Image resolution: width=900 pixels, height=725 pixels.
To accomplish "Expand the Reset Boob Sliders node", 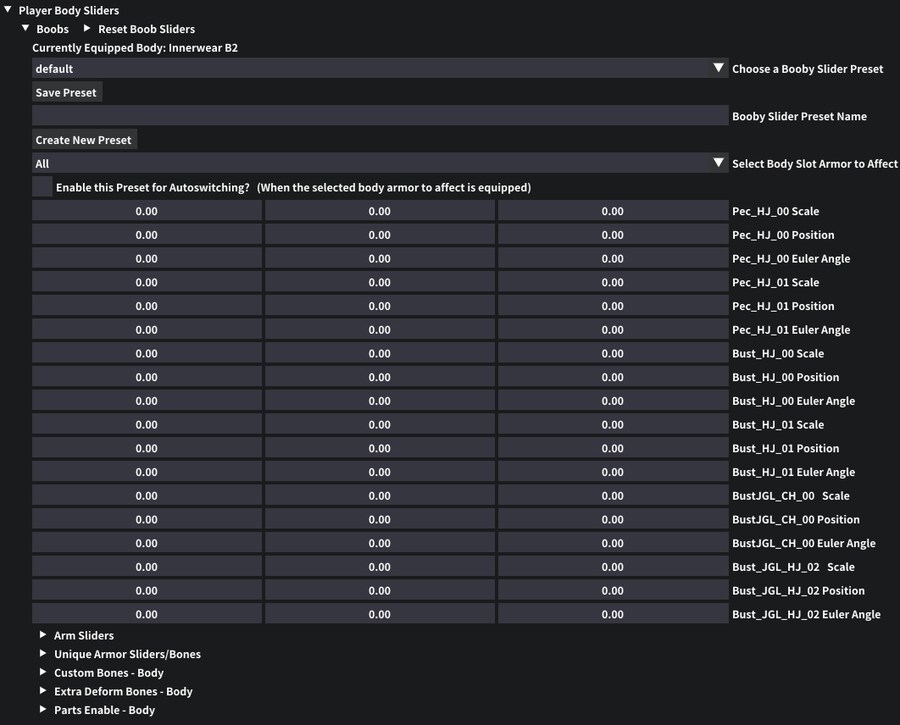I will click(x=88, y=29).
